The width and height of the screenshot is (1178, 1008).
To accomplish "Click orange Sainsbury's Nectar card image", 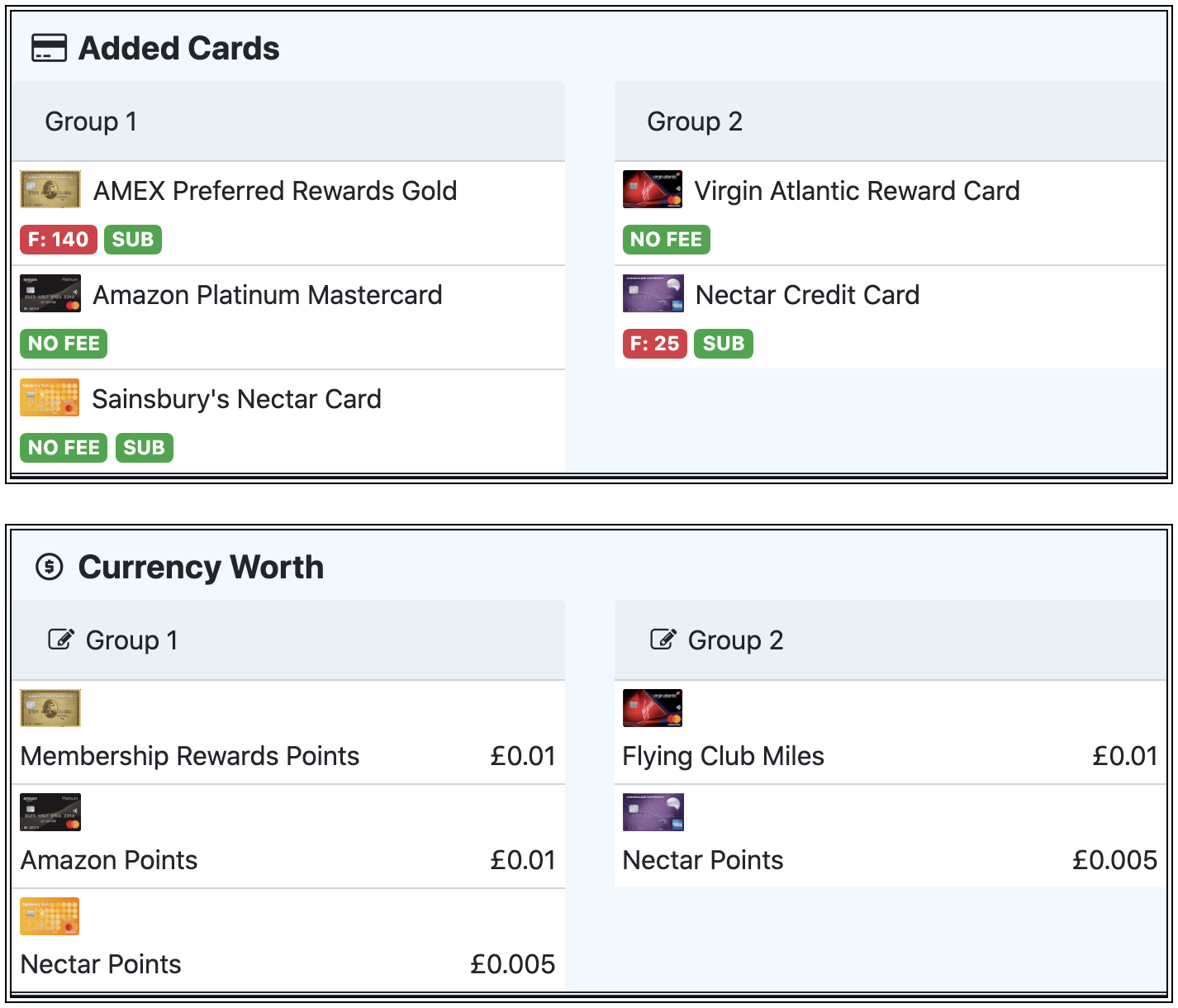I will coord(50,397).
